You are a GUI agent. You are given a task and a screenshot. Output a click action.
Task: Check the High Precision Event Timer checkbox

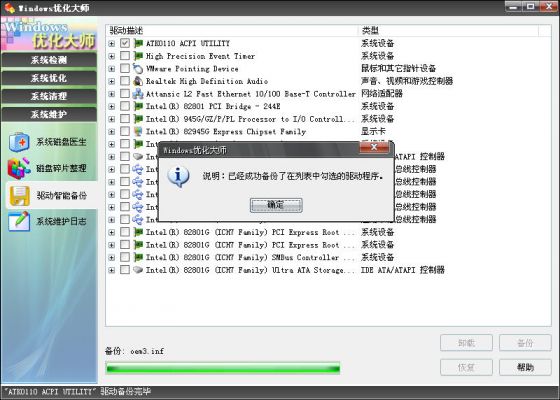[x=125, y=56]
